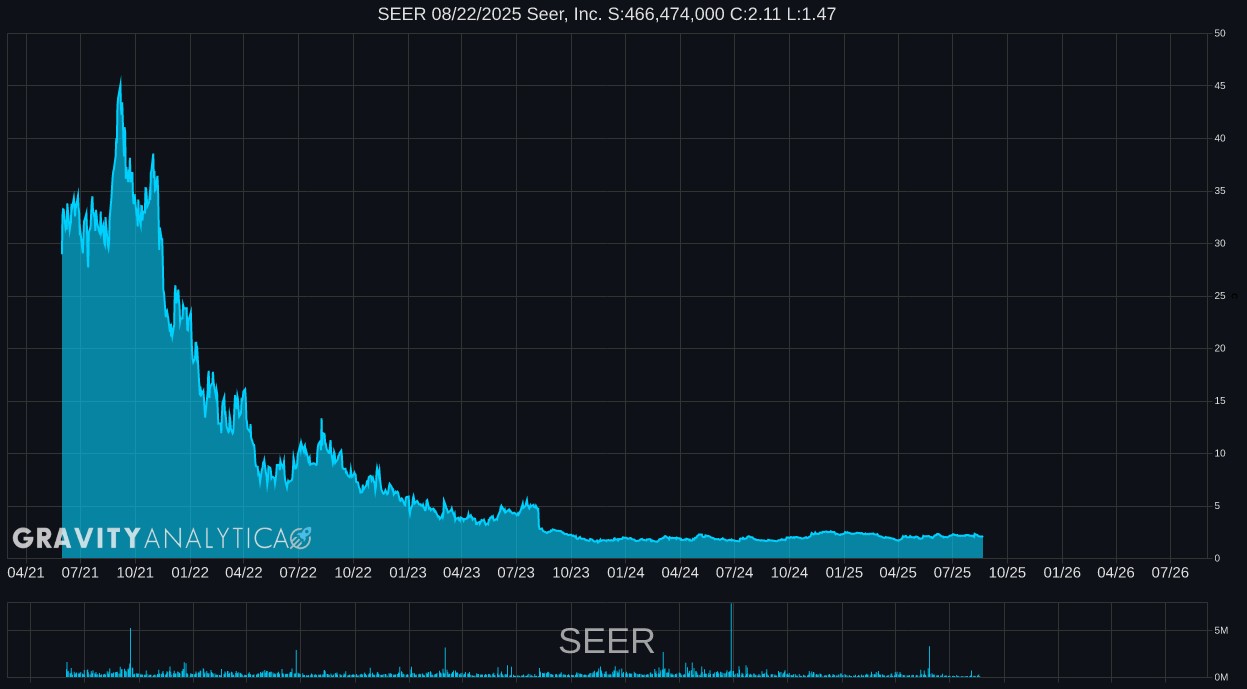Select the 45 price axis label
Screen dimensions: 1247x689
(x=1220, y=86)
